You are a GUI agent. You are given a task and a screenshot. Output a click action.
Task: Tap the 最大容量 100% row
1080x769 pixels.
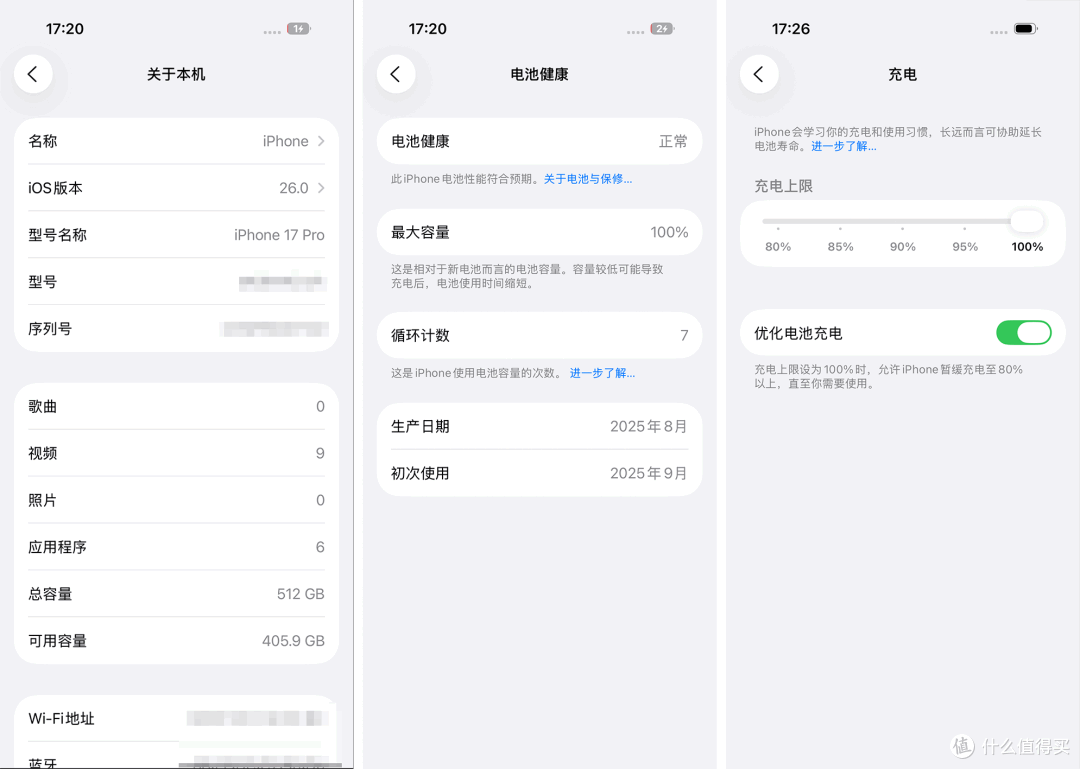tap(539, 232)
